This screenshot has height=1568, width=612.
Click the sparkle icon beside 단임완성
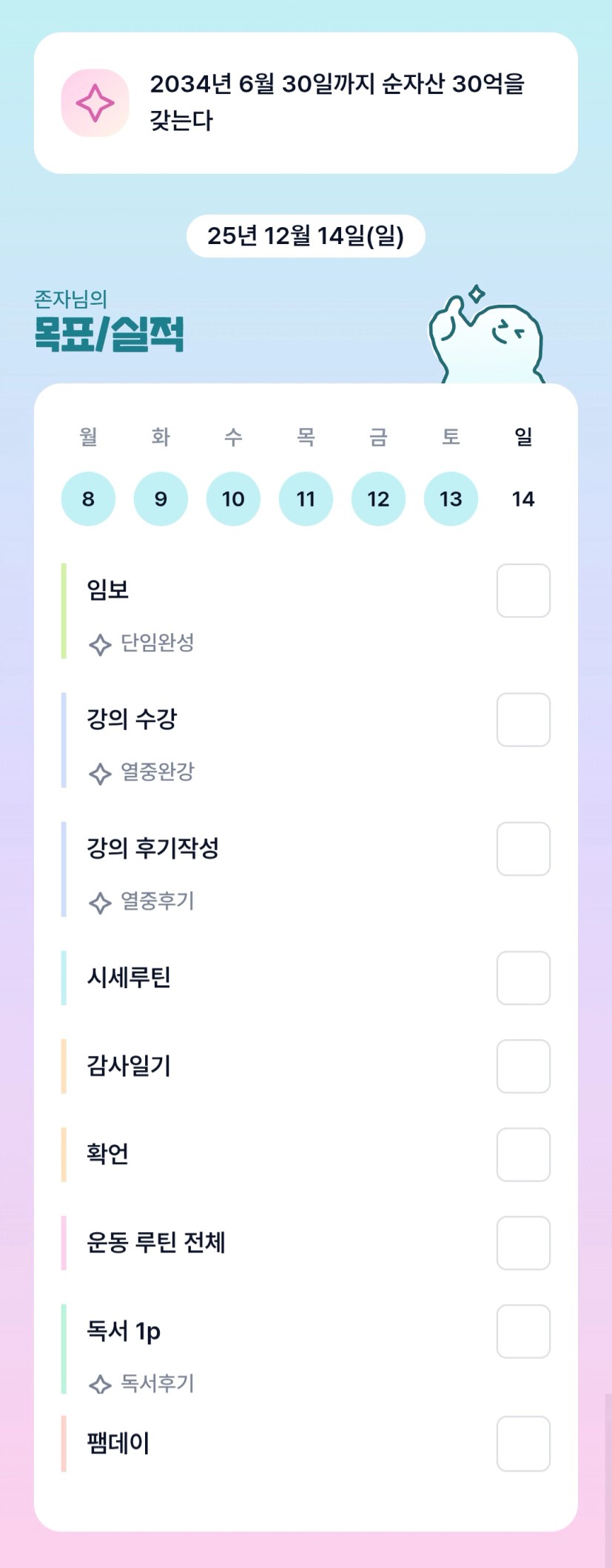100,644
